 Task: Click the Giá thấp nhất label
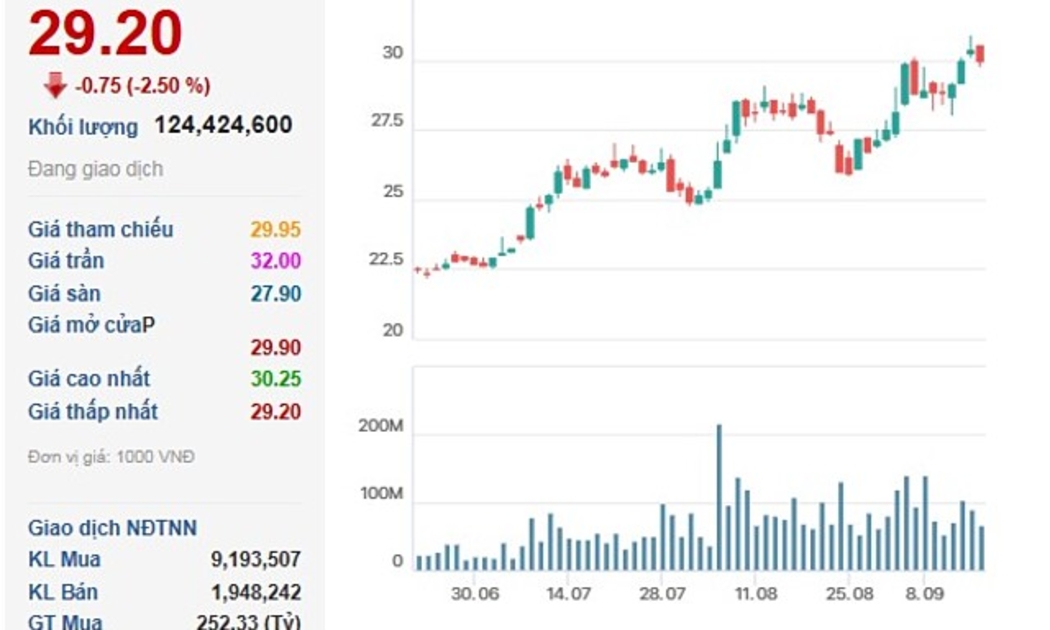pyautogui.click(x=93, y=411)
